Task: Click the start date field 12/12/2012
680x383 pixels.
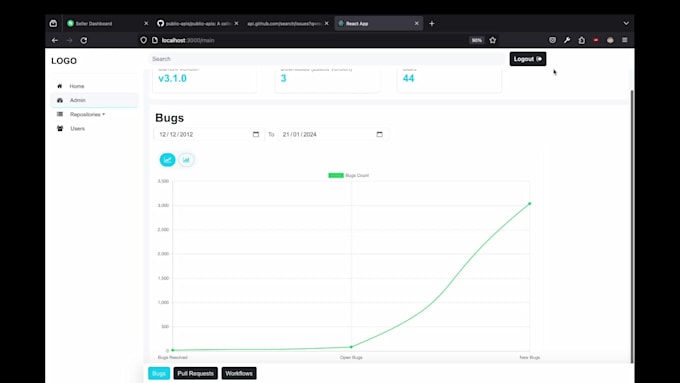Action: (209, 134)
